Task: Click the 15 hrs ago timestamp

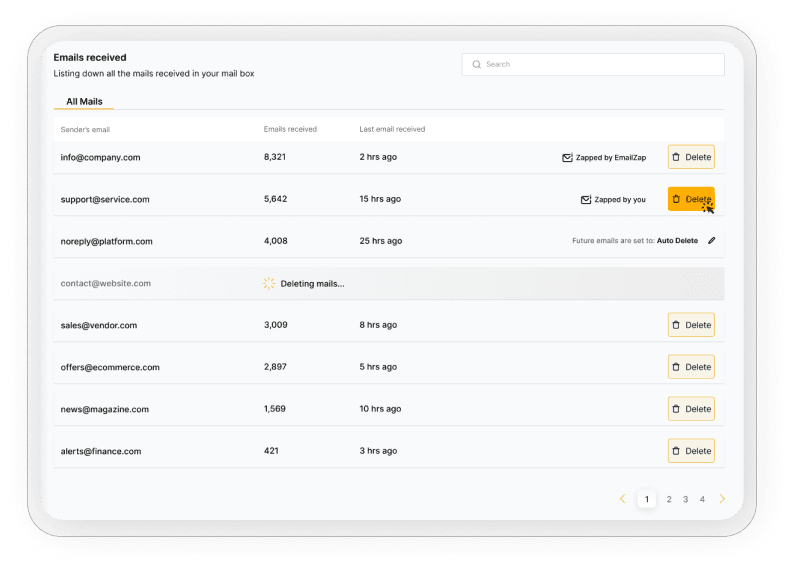Action: (380, 199)
